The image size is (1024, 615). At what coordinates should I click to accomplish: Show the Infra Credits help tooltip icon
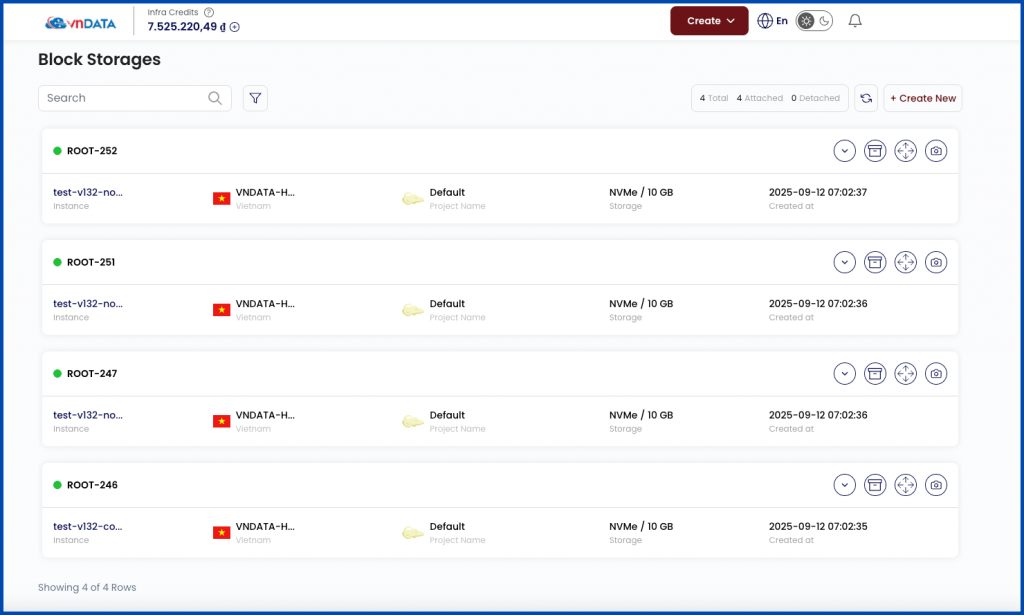pyautogui.click(x=209, y=12)
